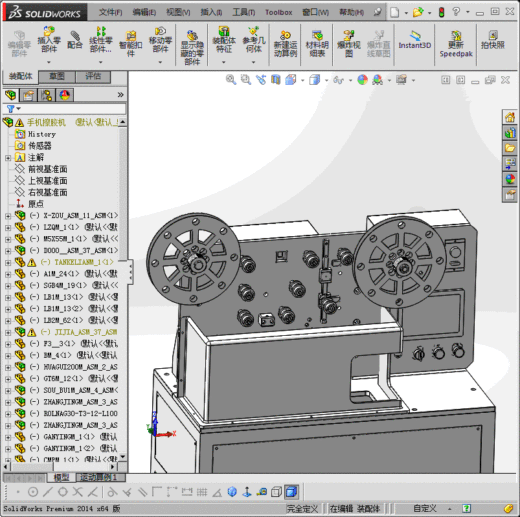This screenshot has width=520, height=517.
Task: Toggle Show Hidden Components (显示隐藏的零部件)
Action: pyautogui.click(x=192, y=48)
